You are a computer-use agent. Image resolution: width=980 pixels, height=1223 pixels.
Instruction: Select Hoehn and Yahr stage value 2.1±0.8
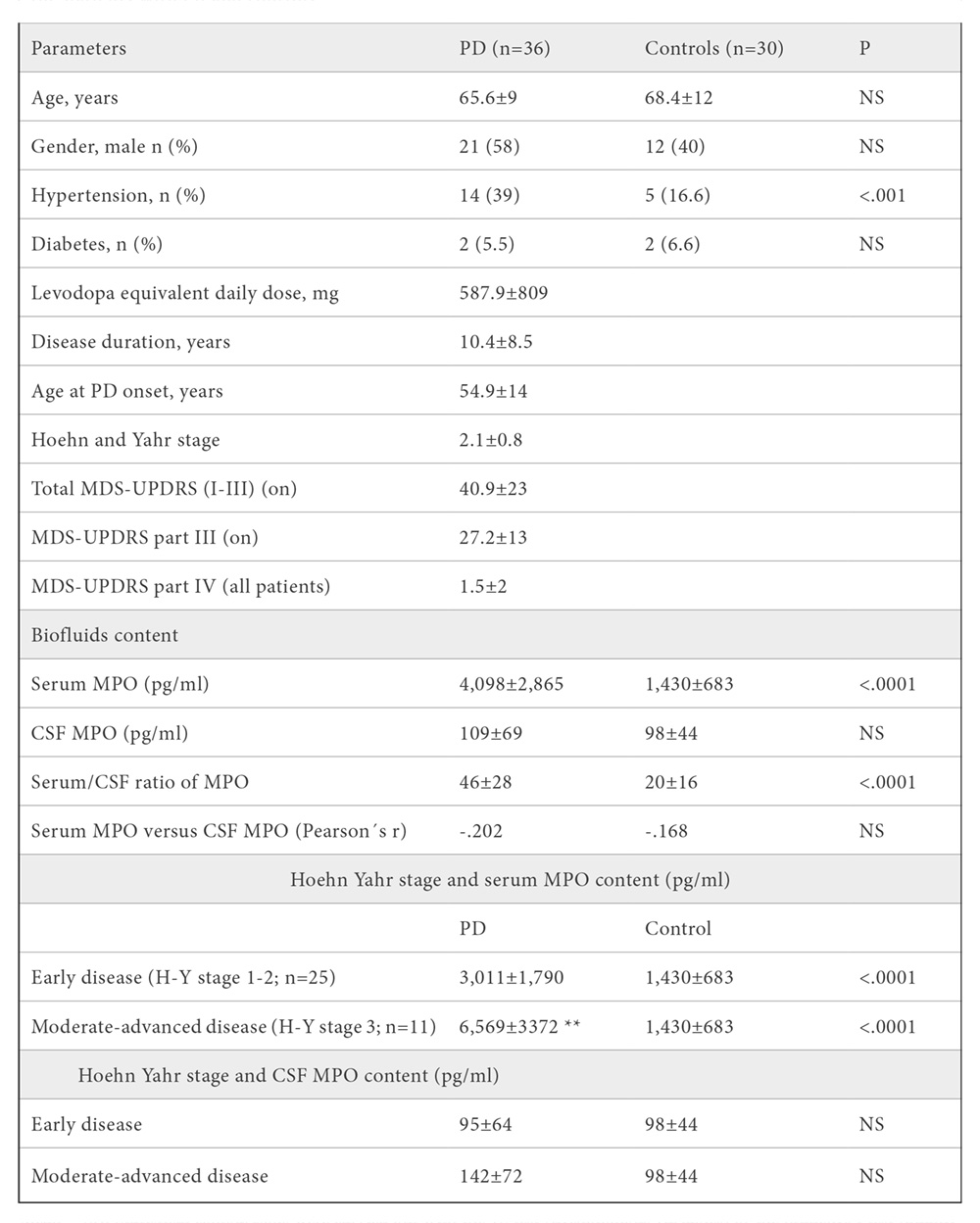coord(491,440)
